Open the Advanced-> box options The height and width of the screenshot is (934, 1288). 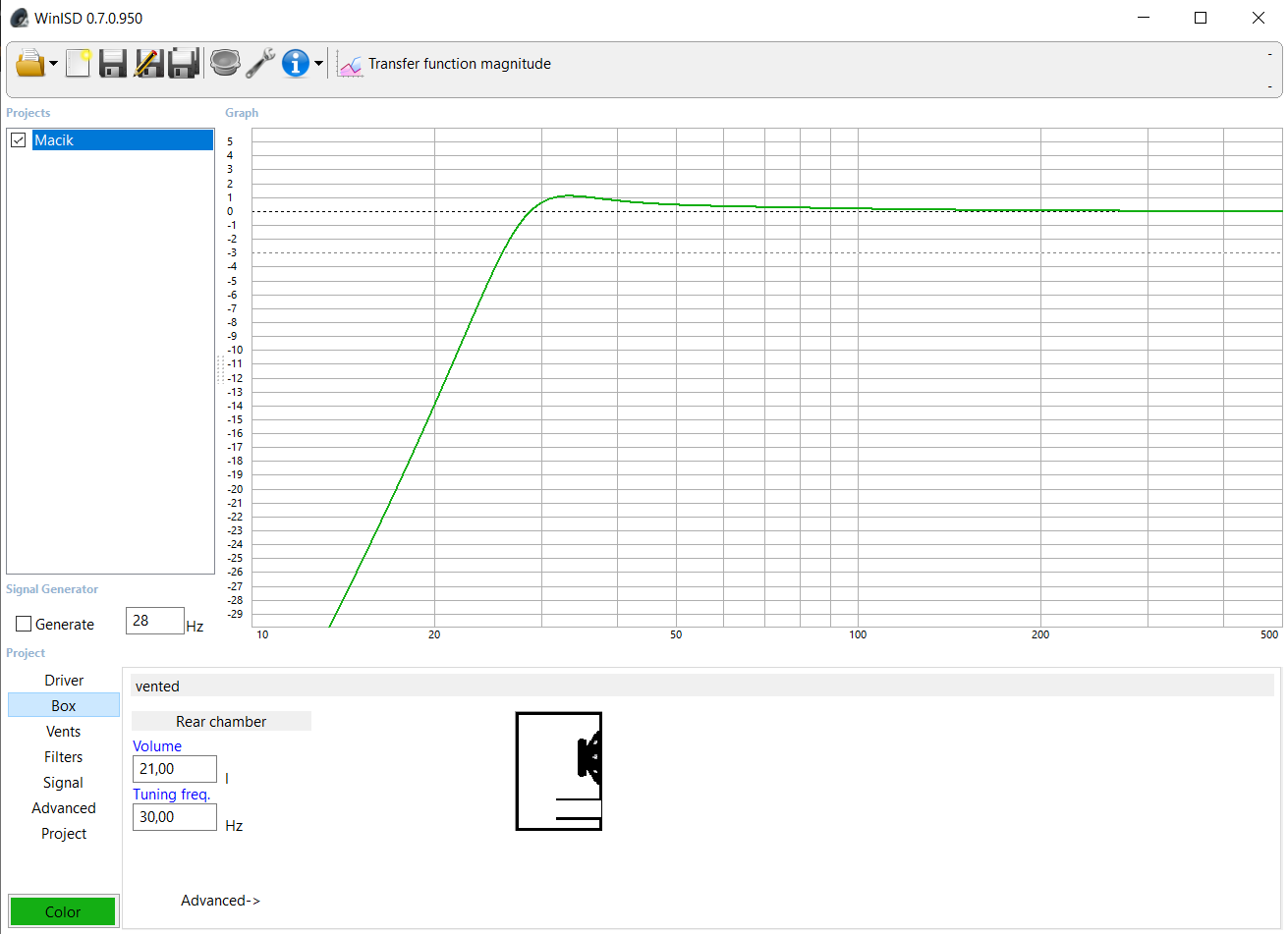click(x=221, y=901)
